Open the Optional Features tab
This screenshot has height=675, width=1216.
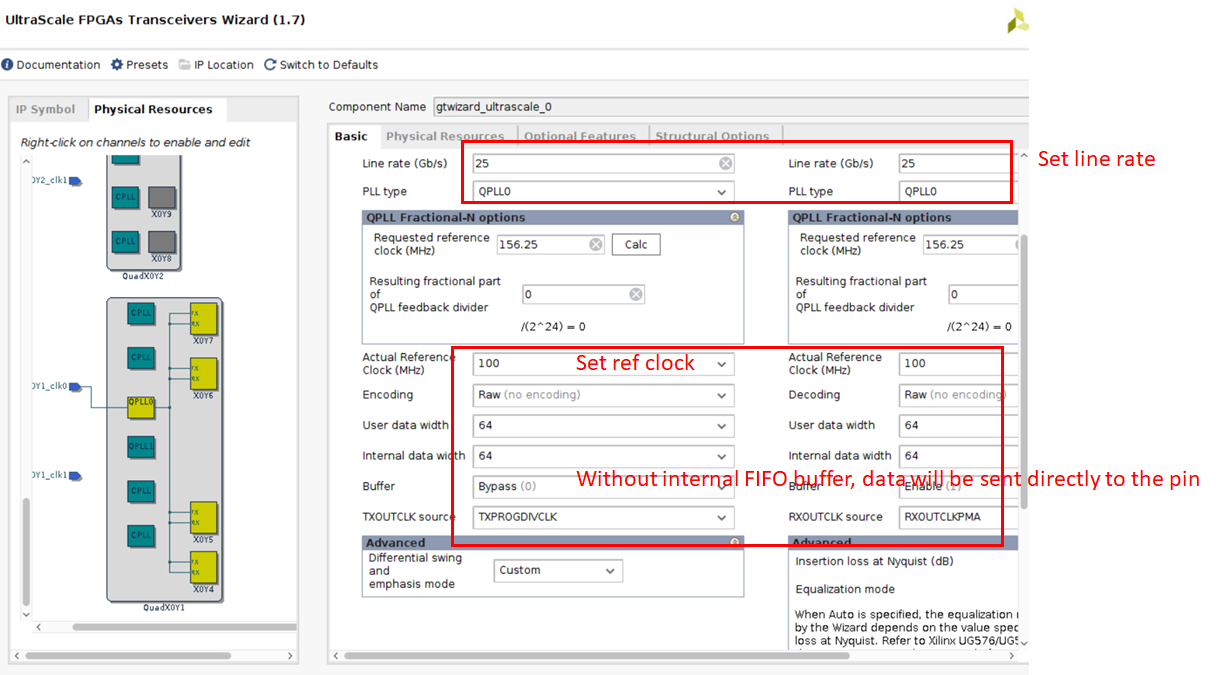coord(580,136)
